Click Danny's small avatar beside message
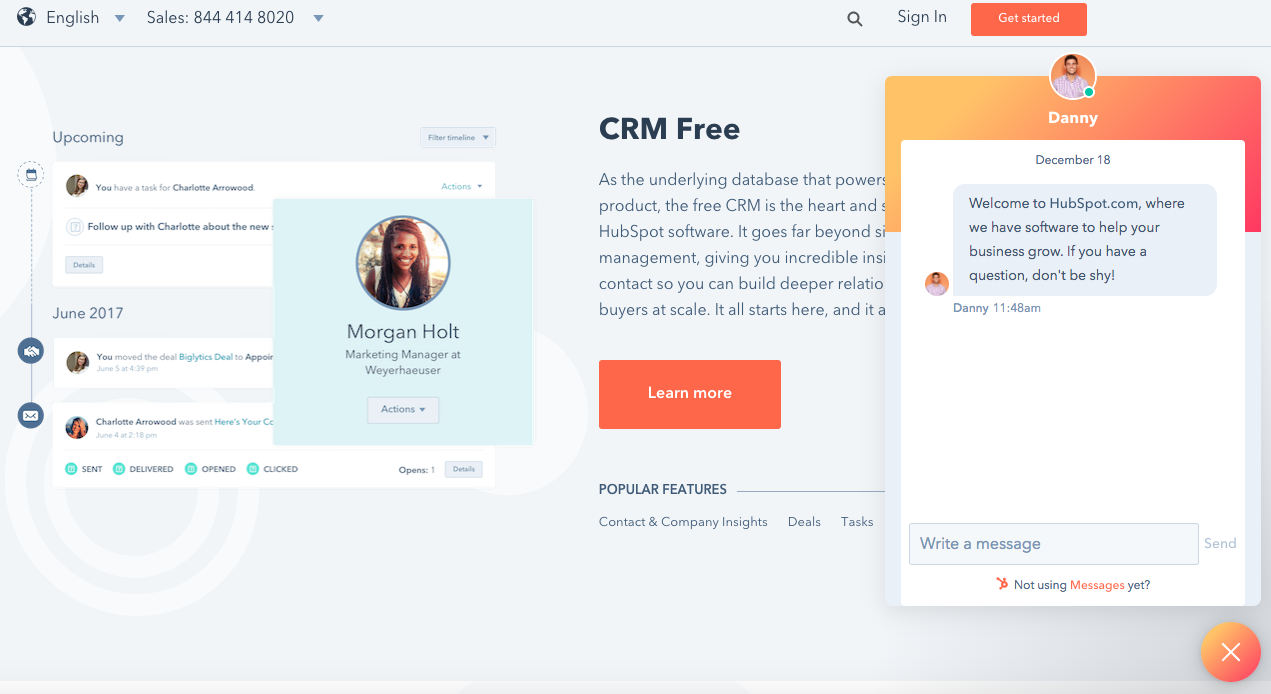The height and width of the screenshot is (694, 1271). click(x=937, y=284)
